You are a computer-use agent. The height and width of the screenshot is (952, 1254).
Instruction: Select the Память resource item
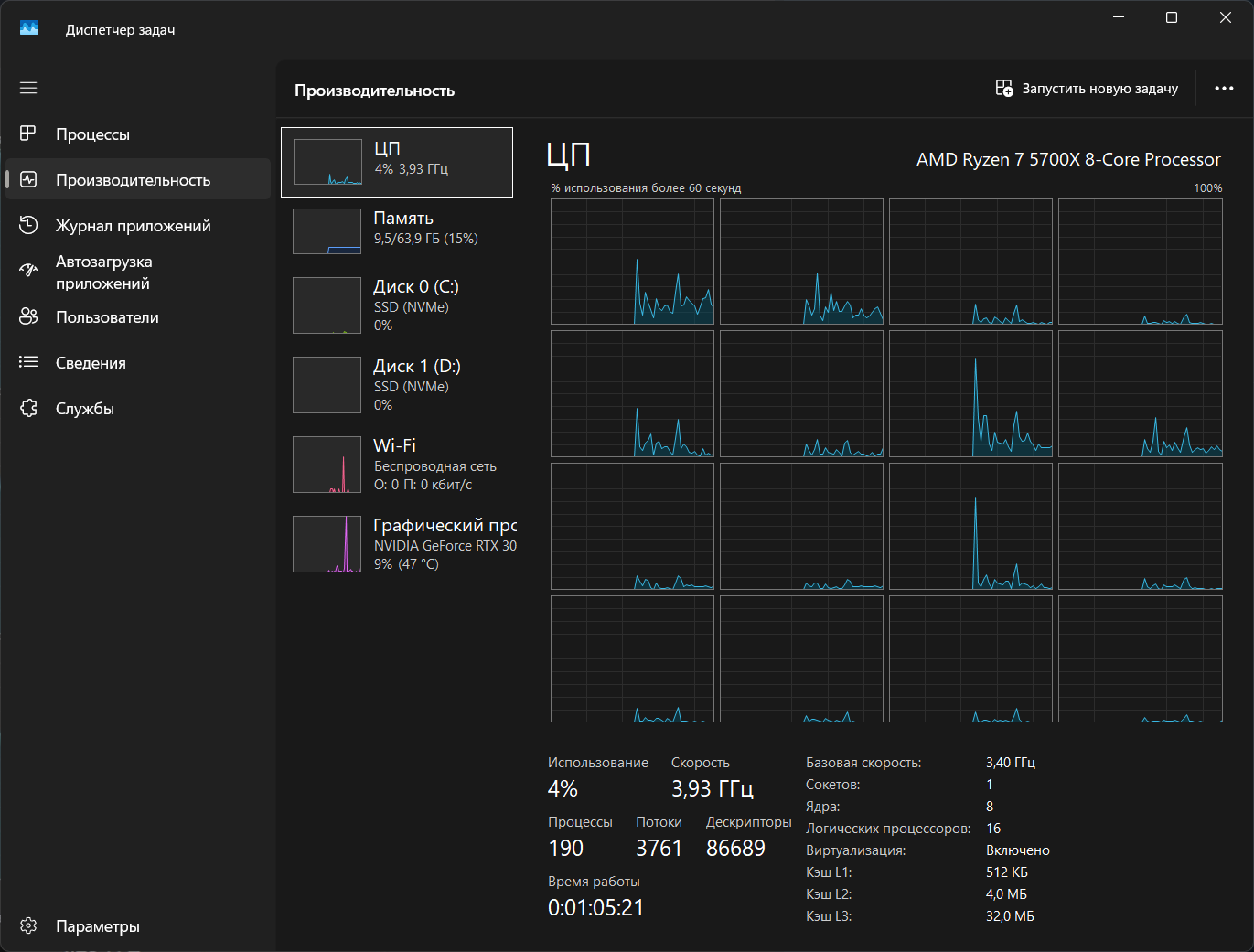click(x=397, y=231)
